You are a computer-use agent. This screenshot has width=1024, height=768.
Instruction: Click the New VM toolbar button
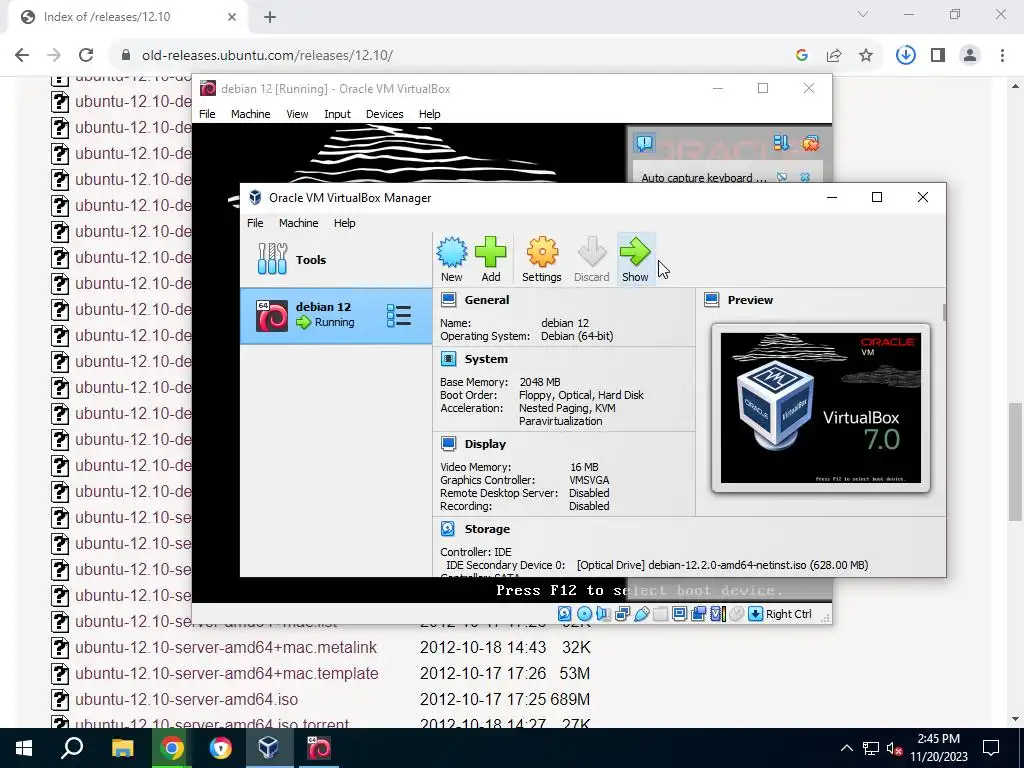coord(451,259)
